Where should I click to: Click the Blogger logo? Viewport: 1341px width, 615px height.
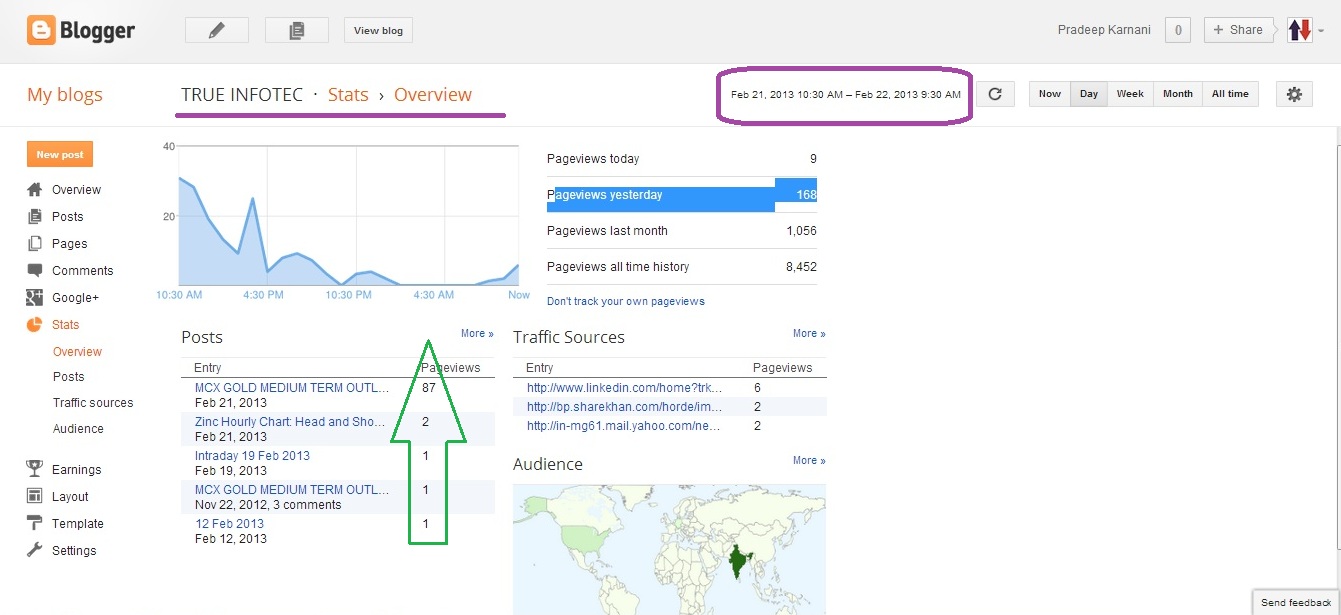82,31
